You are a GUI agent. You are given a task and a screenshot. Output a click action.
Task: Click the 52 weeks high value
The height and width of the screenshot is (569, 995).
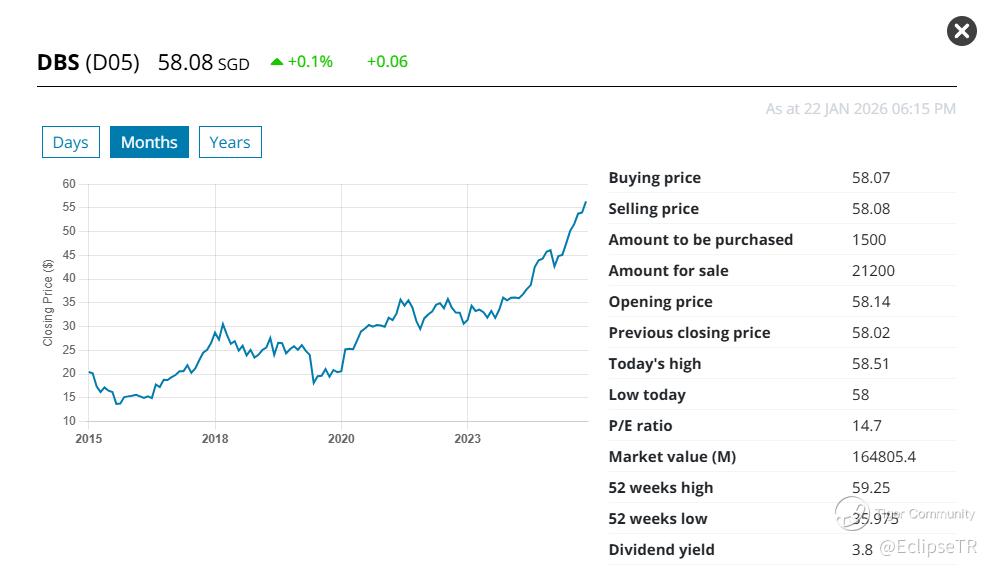871,488
